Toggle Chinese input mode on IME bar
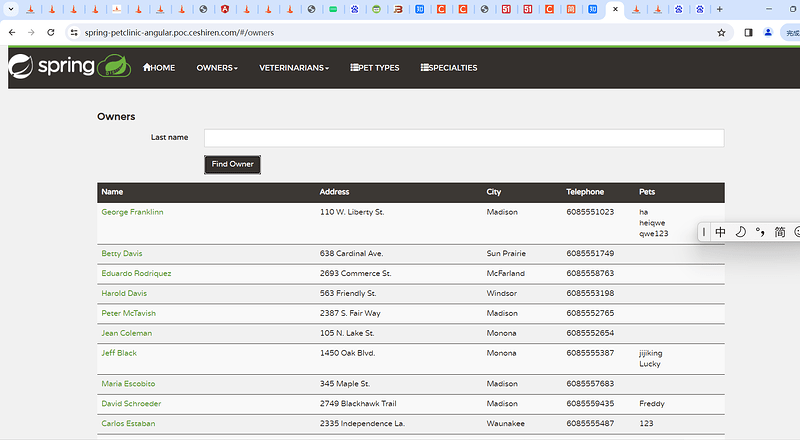The height and width of the screenshot is (440, 800). [720, 232]
